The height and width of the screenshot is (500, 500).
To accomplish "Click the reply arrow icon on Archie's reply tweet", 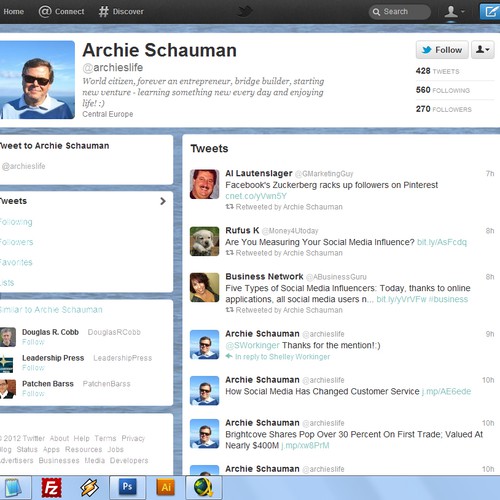I will [x=229, y=356].
